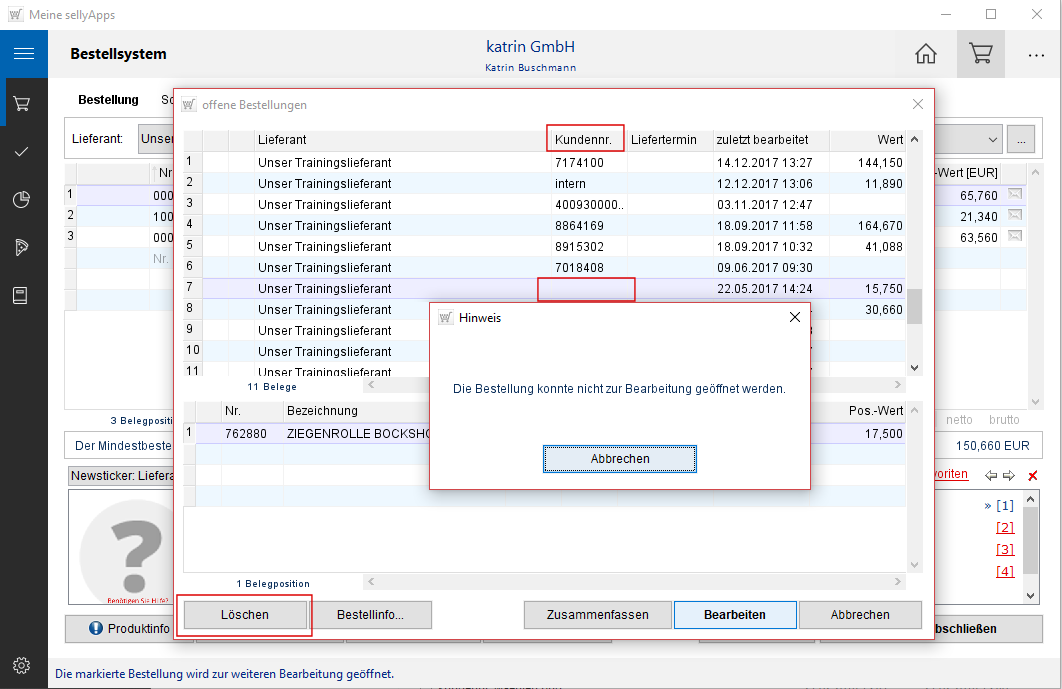
Task: Select the checkmark icon in left sidebar
Action: (x=23, y=152)
